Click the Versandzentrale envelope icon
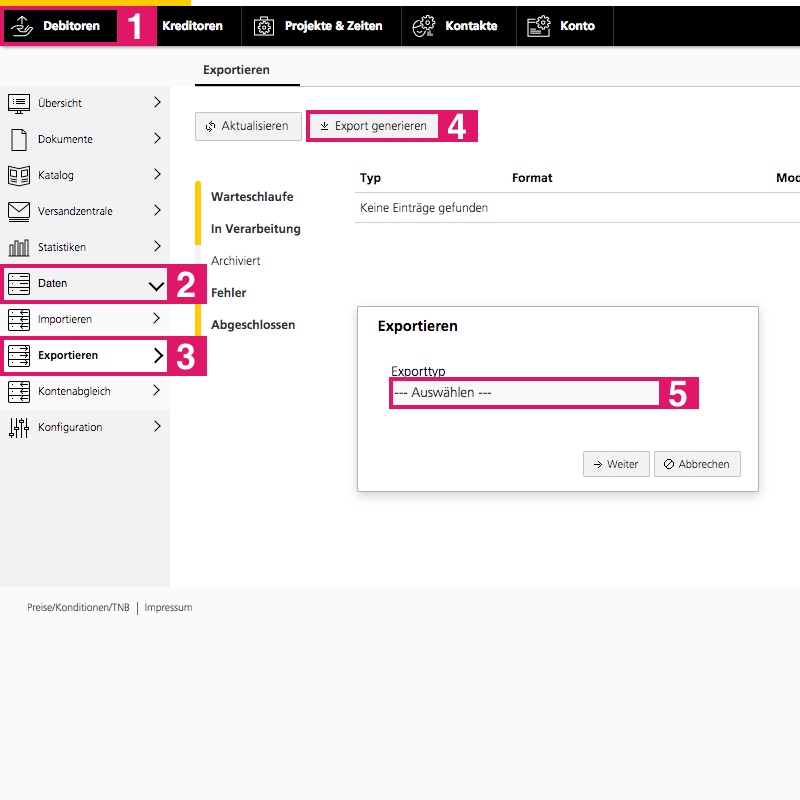 [x=19, y=211]
